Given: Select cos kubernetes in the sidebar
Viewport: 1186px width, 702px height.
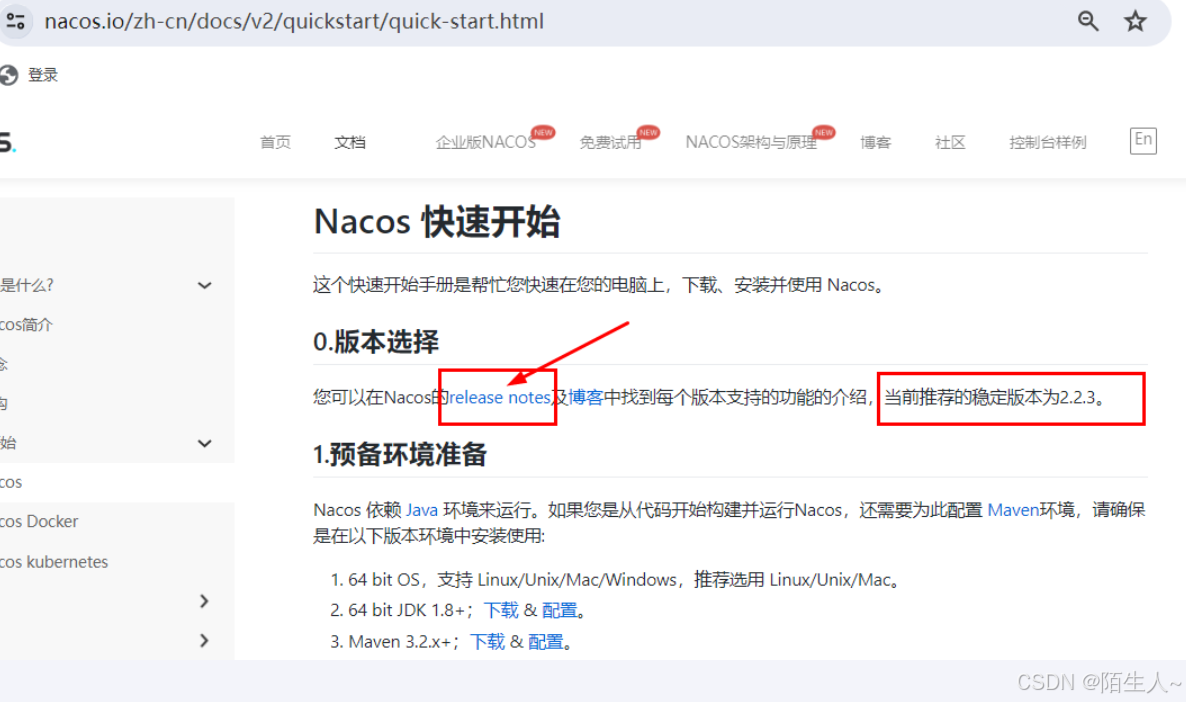Looking at the screenshot, I should pos(54,561).
